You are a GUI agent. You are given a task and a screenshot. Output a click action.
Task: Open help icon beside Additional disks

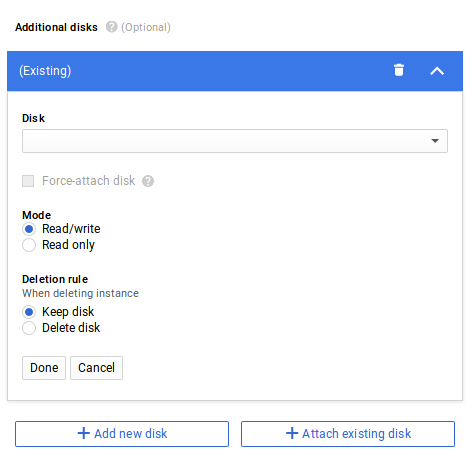coord(112,27)
